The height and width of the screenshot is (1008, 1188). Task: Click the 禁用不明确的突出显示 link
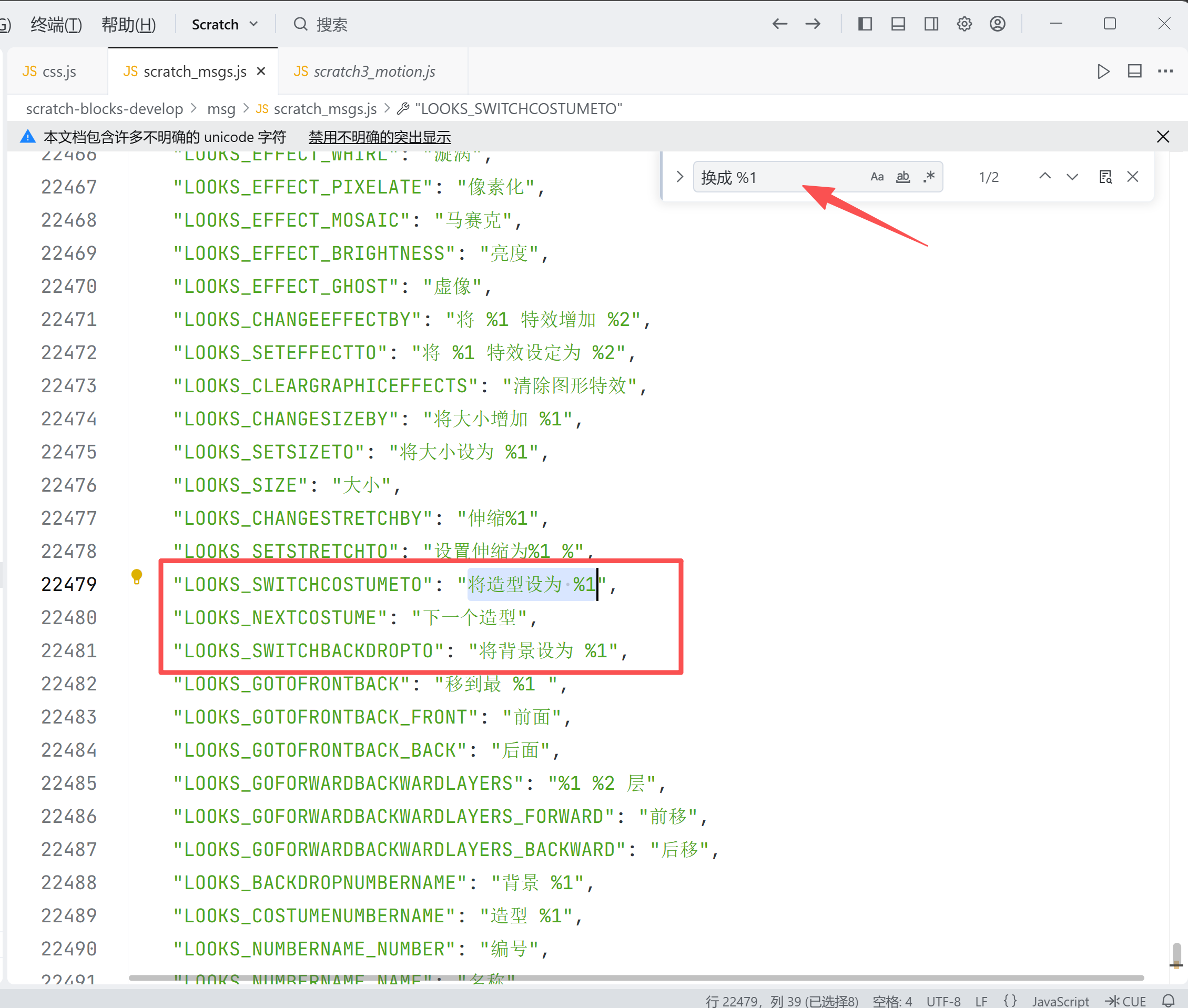pyautogui.click(x=379, y=137)
